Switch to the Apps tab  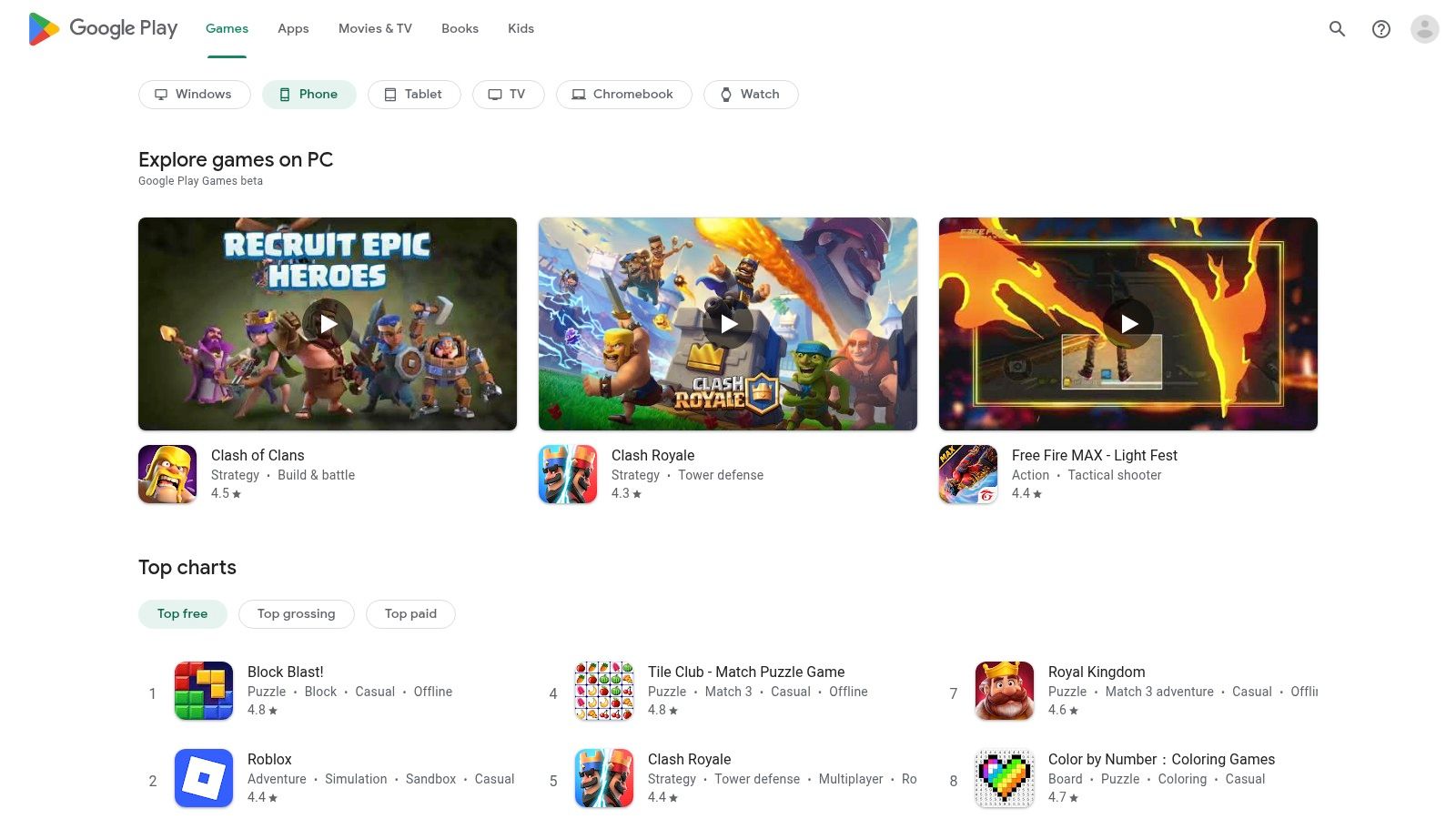coord(292,28)
